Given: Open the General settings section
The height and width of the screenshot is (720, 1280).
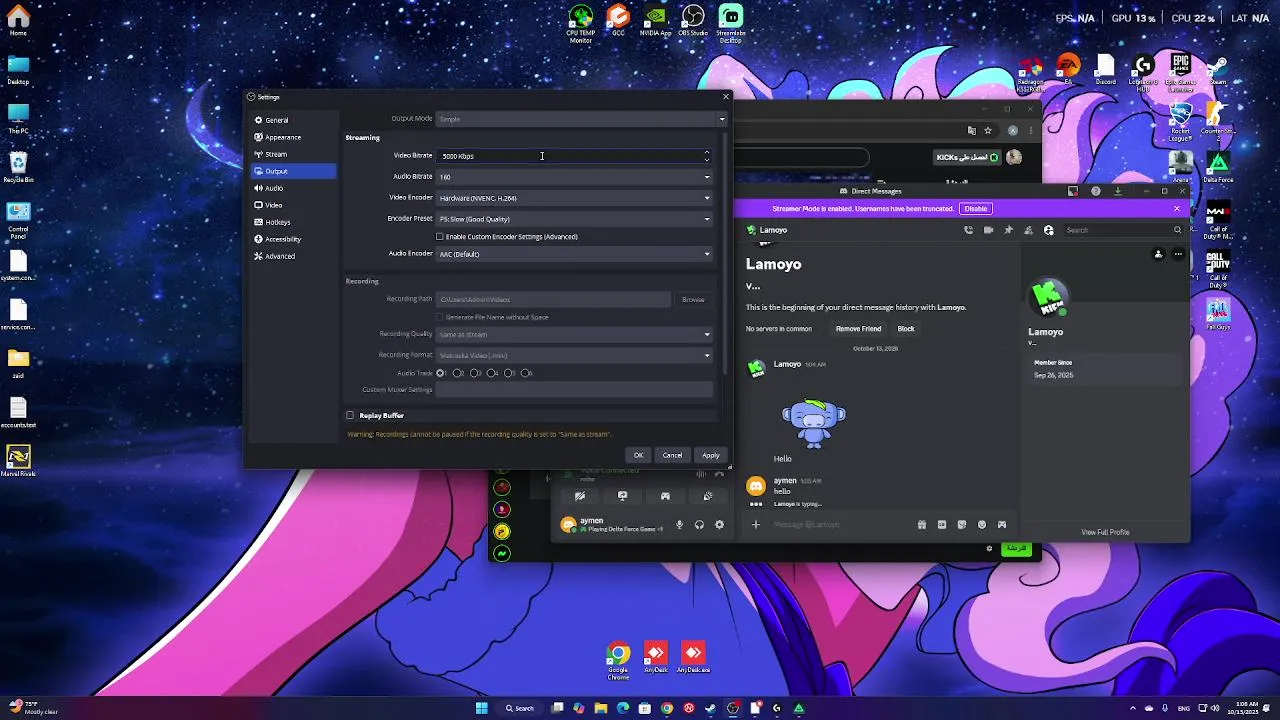Looking at the screenshot, I should (293, 120).
